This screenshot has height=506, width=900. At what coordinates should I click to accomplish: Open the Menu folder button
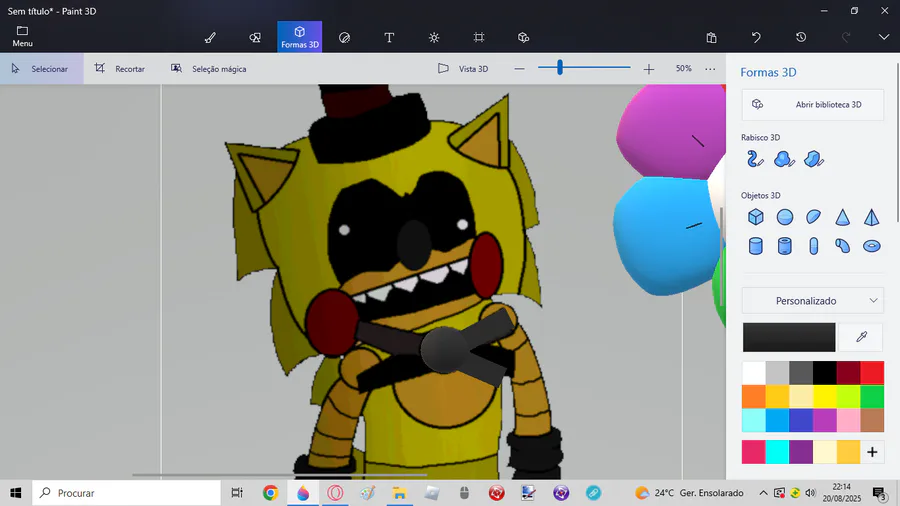tap(22, 37)
